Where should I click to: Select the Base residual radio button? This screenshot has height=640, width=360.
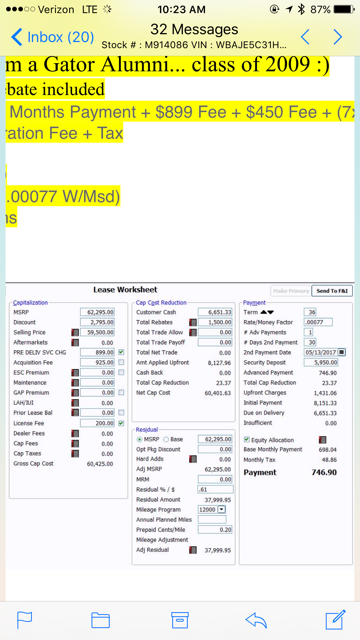click(x=166, y=440)
